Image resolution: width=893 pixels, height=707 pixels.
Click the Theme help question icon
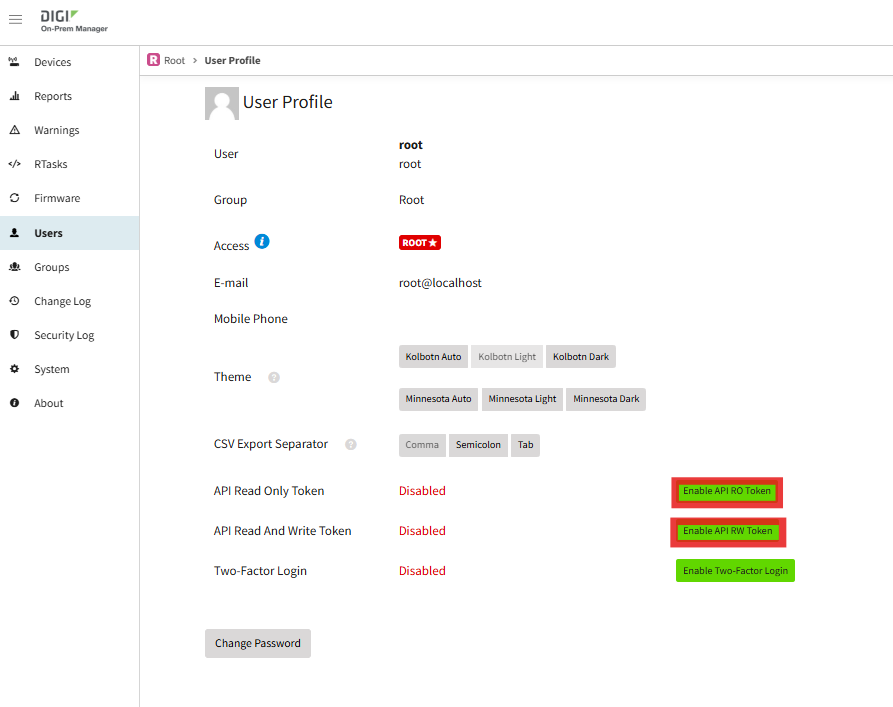point(274,377)
